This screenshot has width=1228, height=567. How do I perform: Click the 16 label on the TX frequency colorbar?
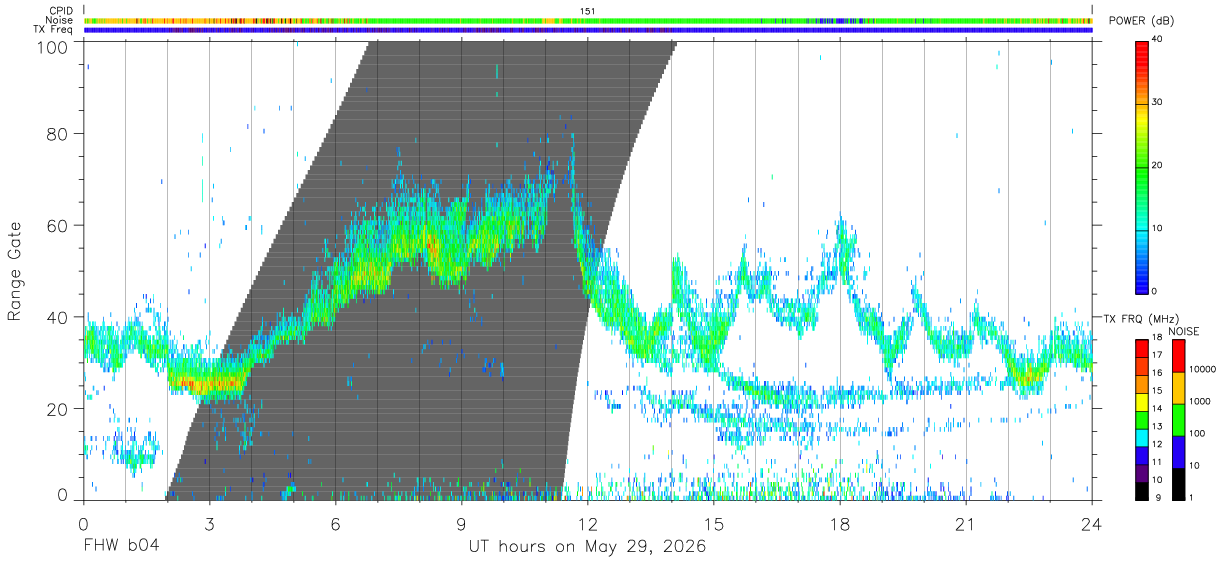pos(1157,373)
